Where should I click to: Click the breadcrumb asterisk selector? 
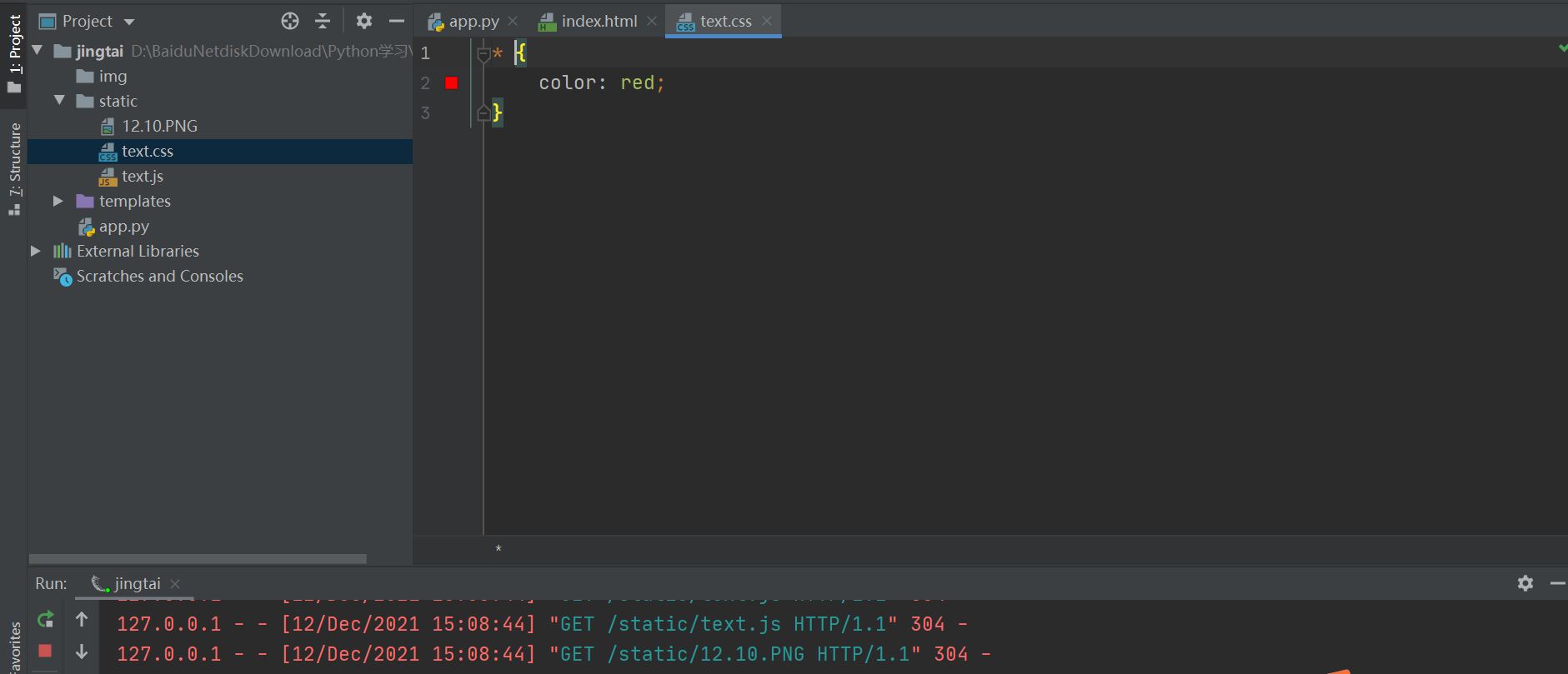click(498, 549)
